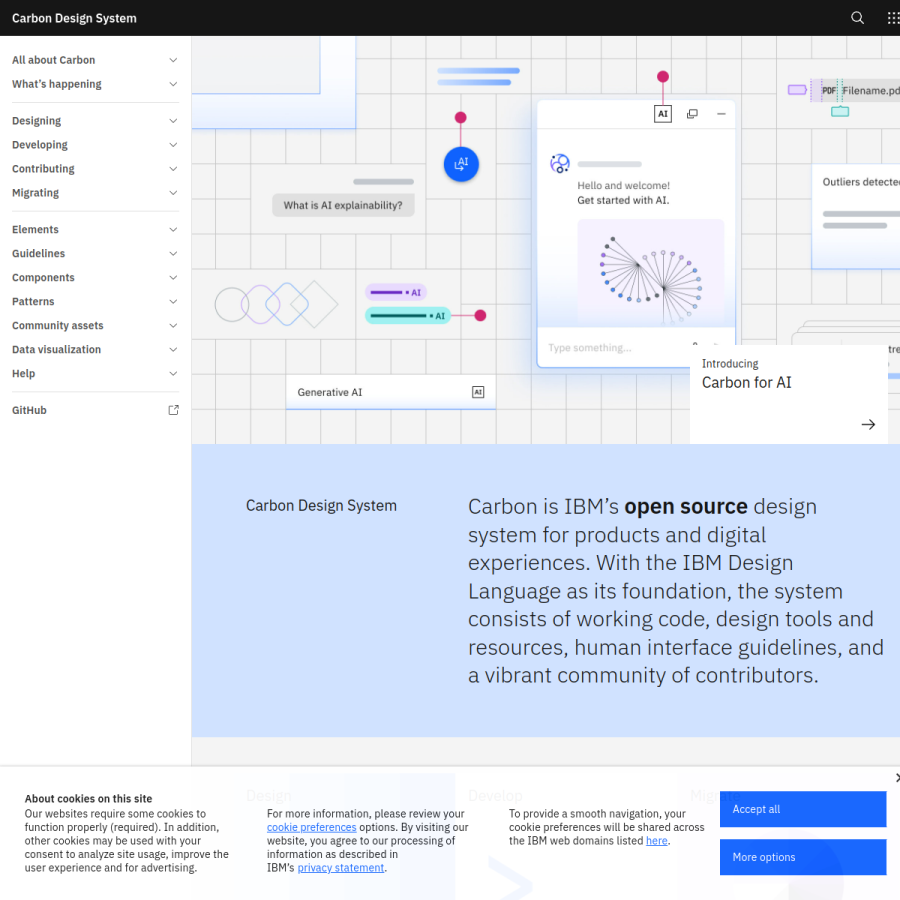Open the app switcher grid icon
This screenshot has height=900, width=900.
click(x=893, y=18)
